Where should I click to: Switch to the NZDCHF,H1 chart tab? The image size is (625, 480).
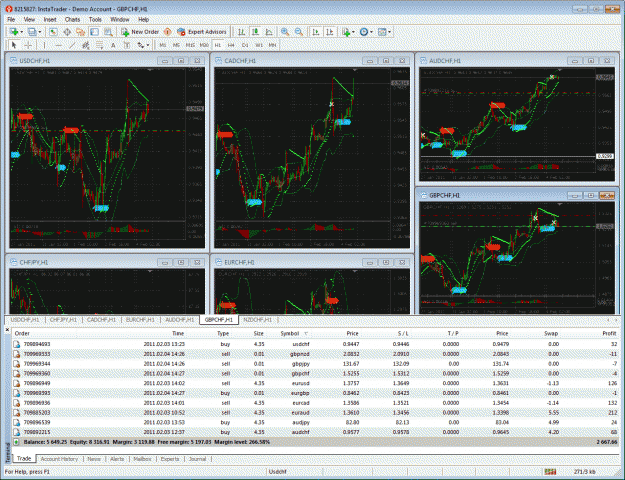point(257,320)
